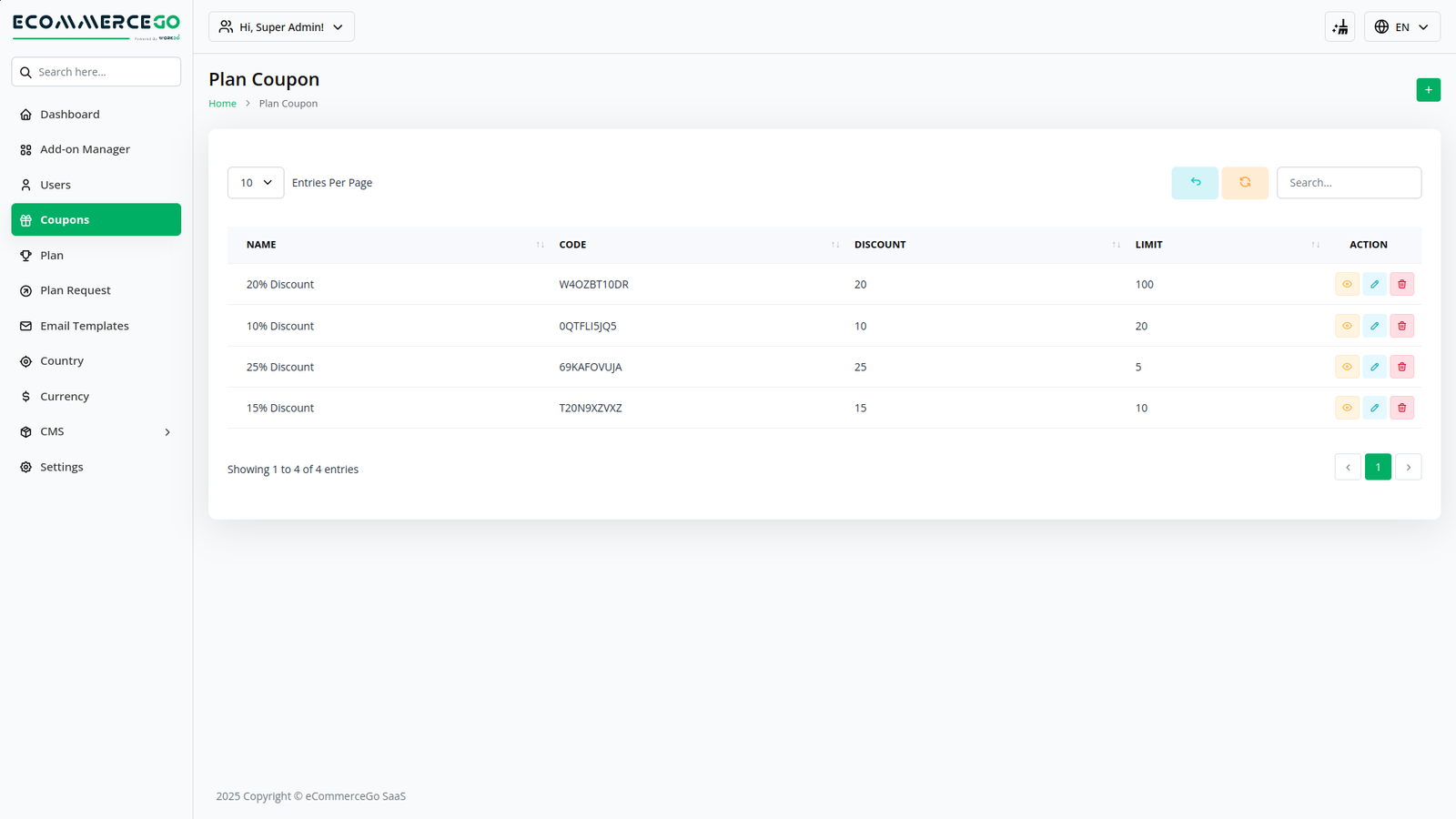Viewport: 1456px width, 819px height.
Task: Go to the next pagination page
Action: click(1408, 468)
